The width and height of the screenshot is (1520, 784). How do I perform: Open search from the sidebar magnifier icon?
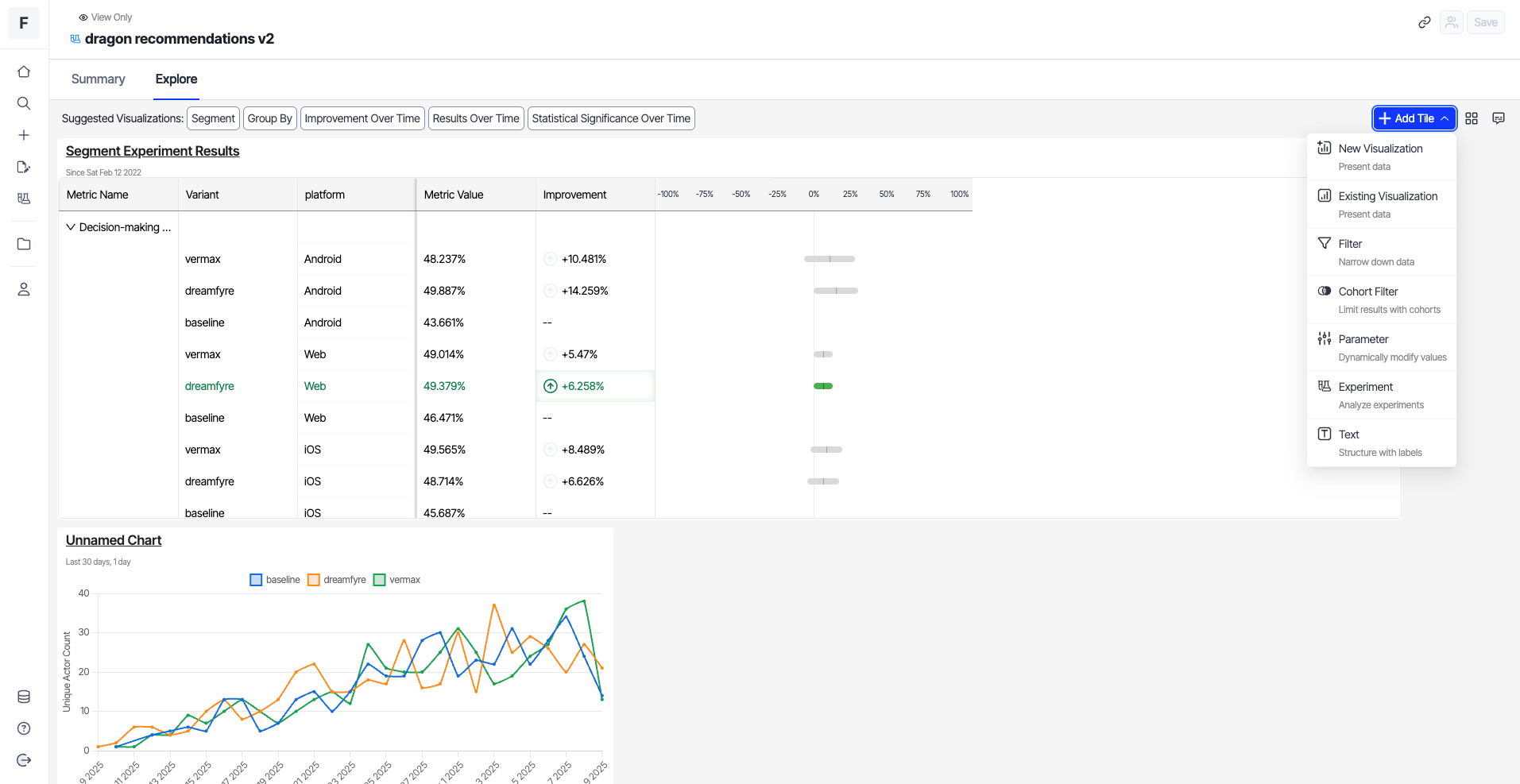(24, 103)
